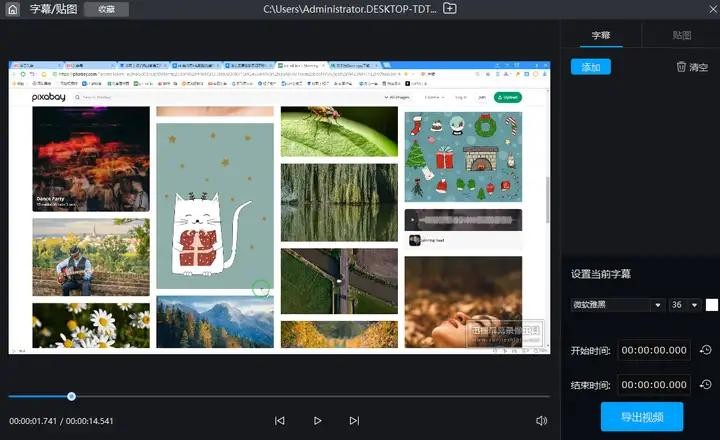Screen dimensions: 720x440
Task: Switch to the 字幕 tab
Action: 601,35
